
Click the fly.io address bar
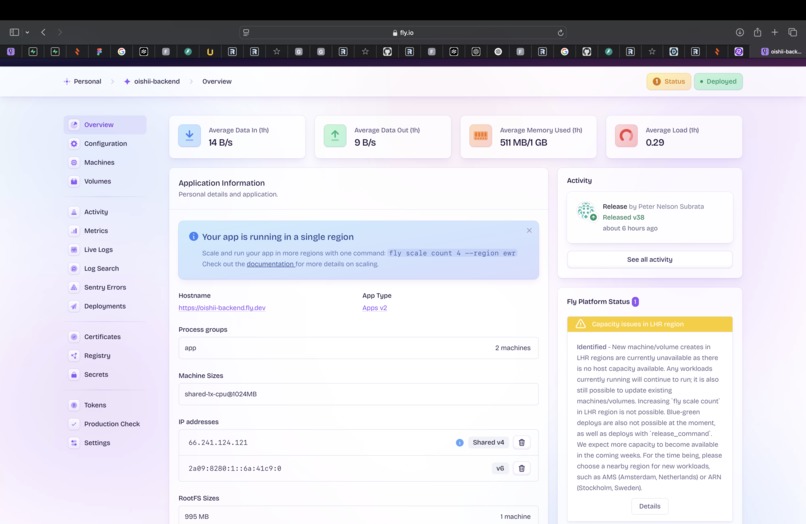click(404, 32)
